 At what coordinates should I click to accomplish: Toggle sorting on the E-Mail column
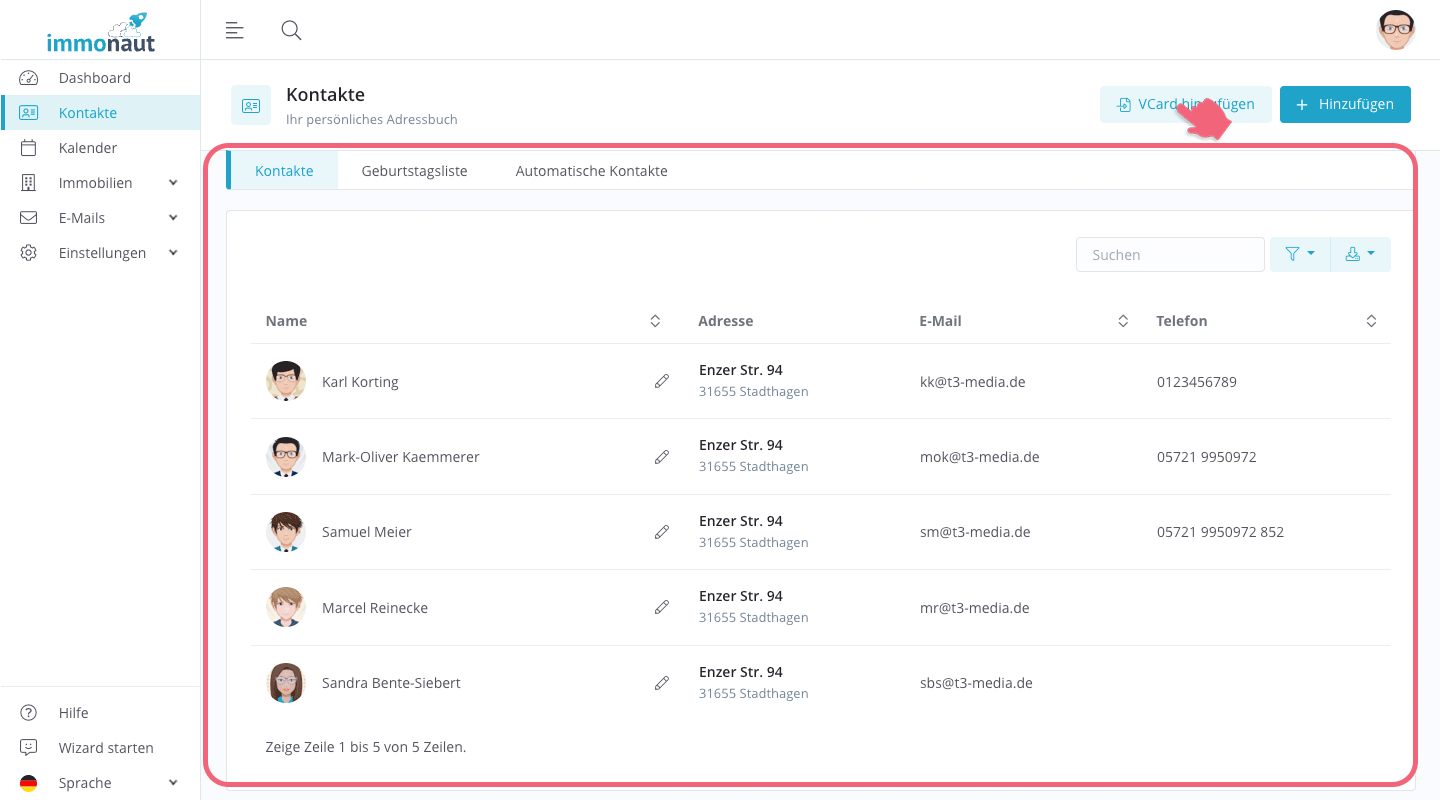[x=1123, y=321]
